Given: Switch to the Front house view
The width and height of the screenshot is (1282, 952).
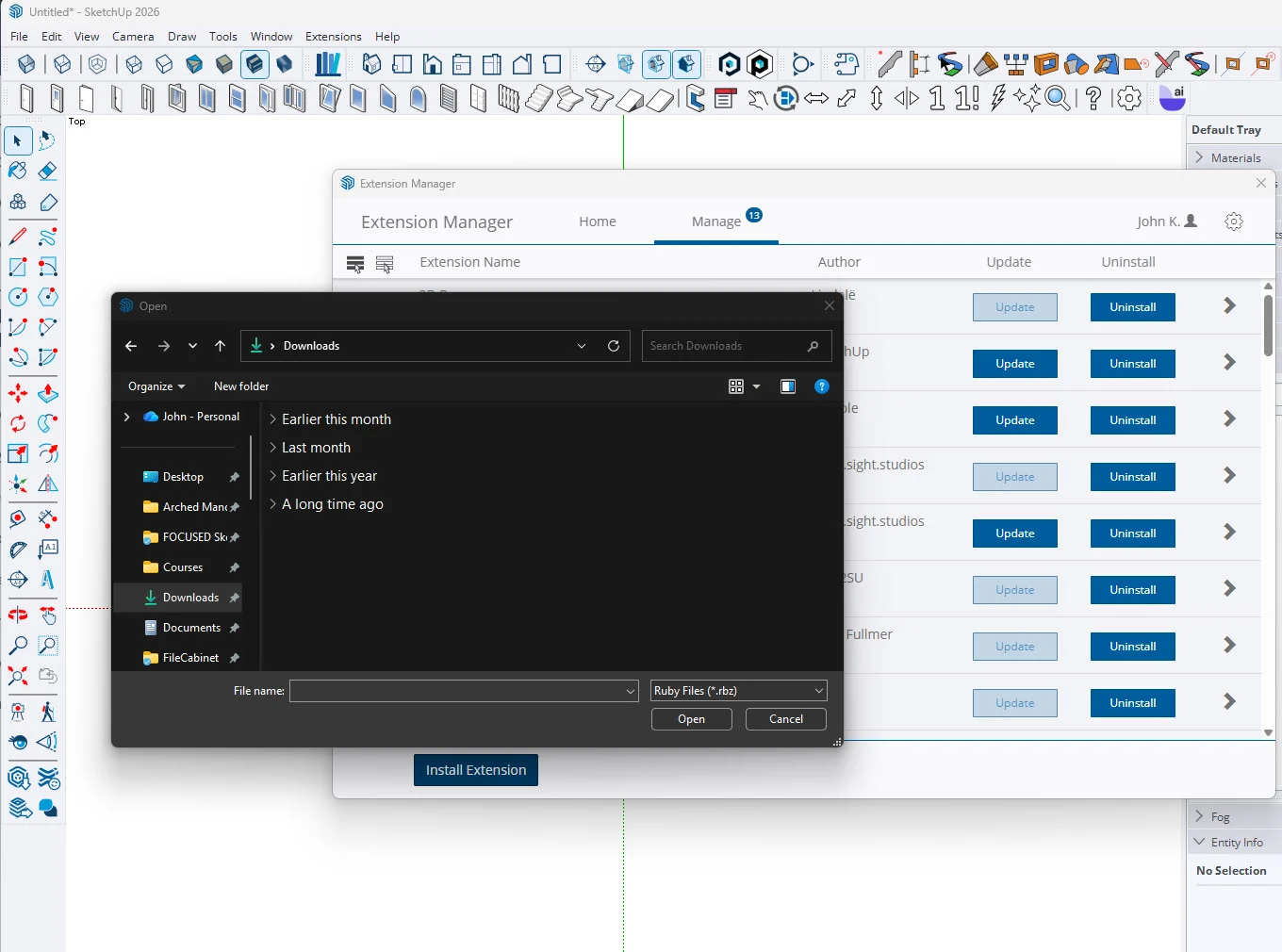Looking at the screenshot, I should [x=432, y=64].
